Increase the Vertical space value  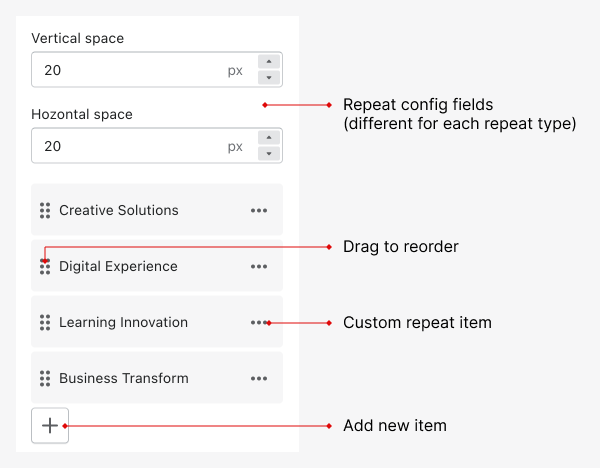click(x=268, y=62)
